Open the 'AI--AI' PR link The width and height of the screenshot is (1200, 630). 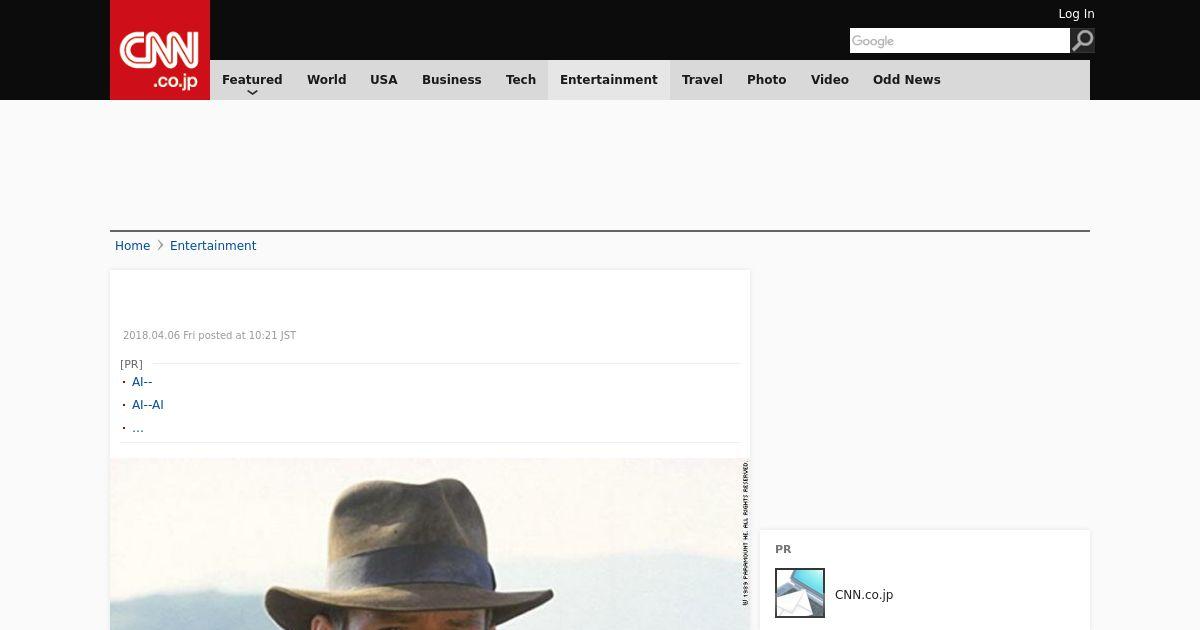[x=148, y=405]
